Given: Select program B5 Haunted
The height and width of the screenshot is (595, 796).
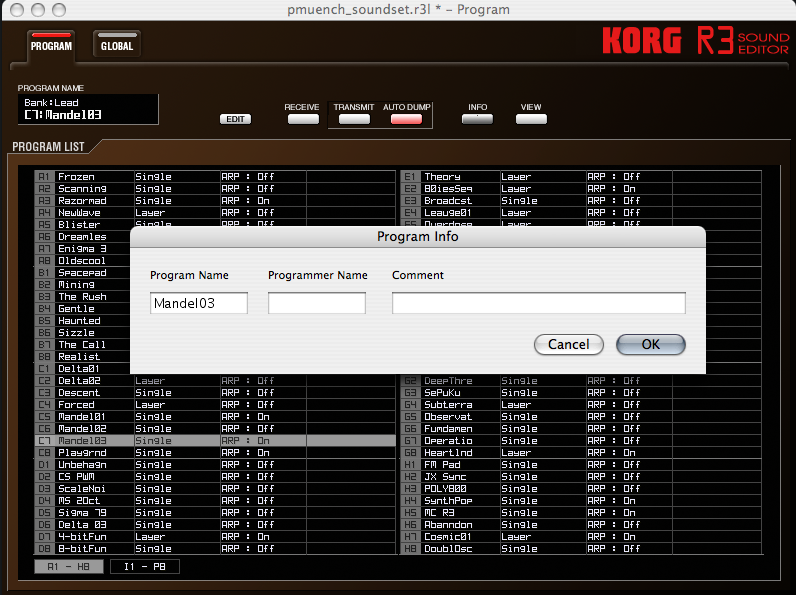Looking at the screenshot, I should pyautogui.click(x=82, y=321).
